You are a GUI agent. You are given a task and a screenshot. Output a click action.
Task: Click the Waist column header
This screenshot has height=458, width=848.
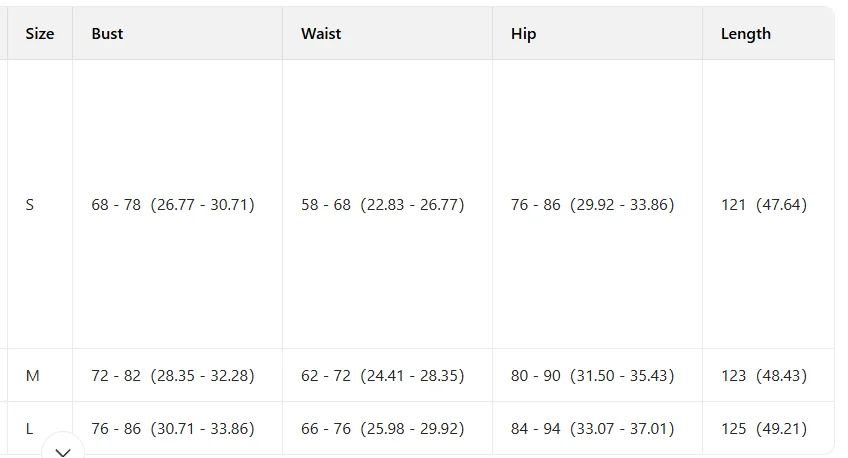point(321,34)
